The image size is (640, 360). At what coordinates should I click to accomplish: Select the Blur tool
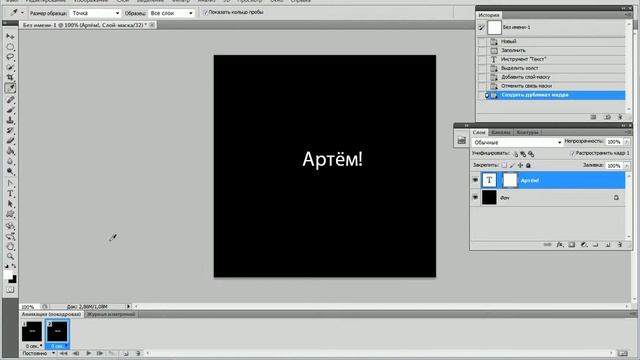(x=10, y=161)
